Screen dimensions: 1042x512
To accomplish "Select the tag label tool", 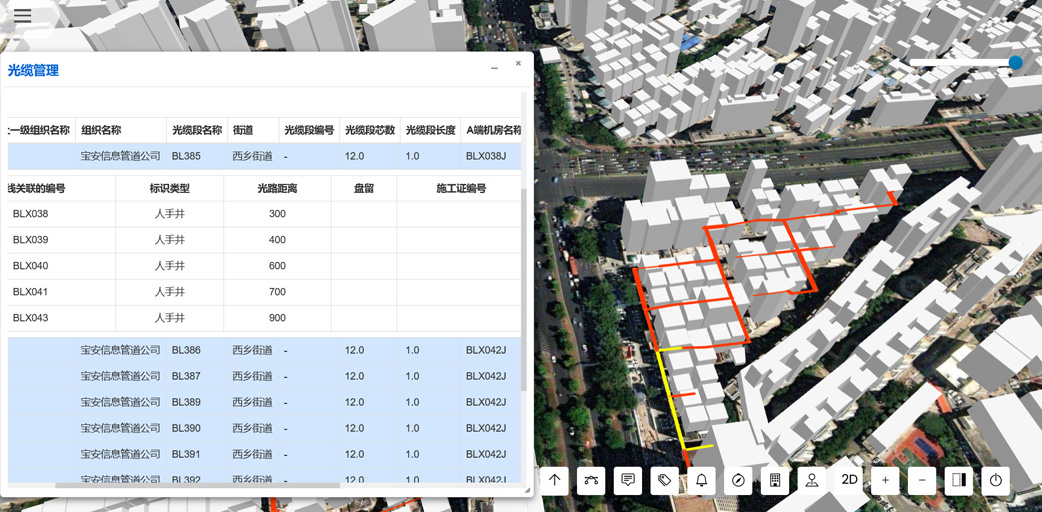I will [x=665, y=480].
